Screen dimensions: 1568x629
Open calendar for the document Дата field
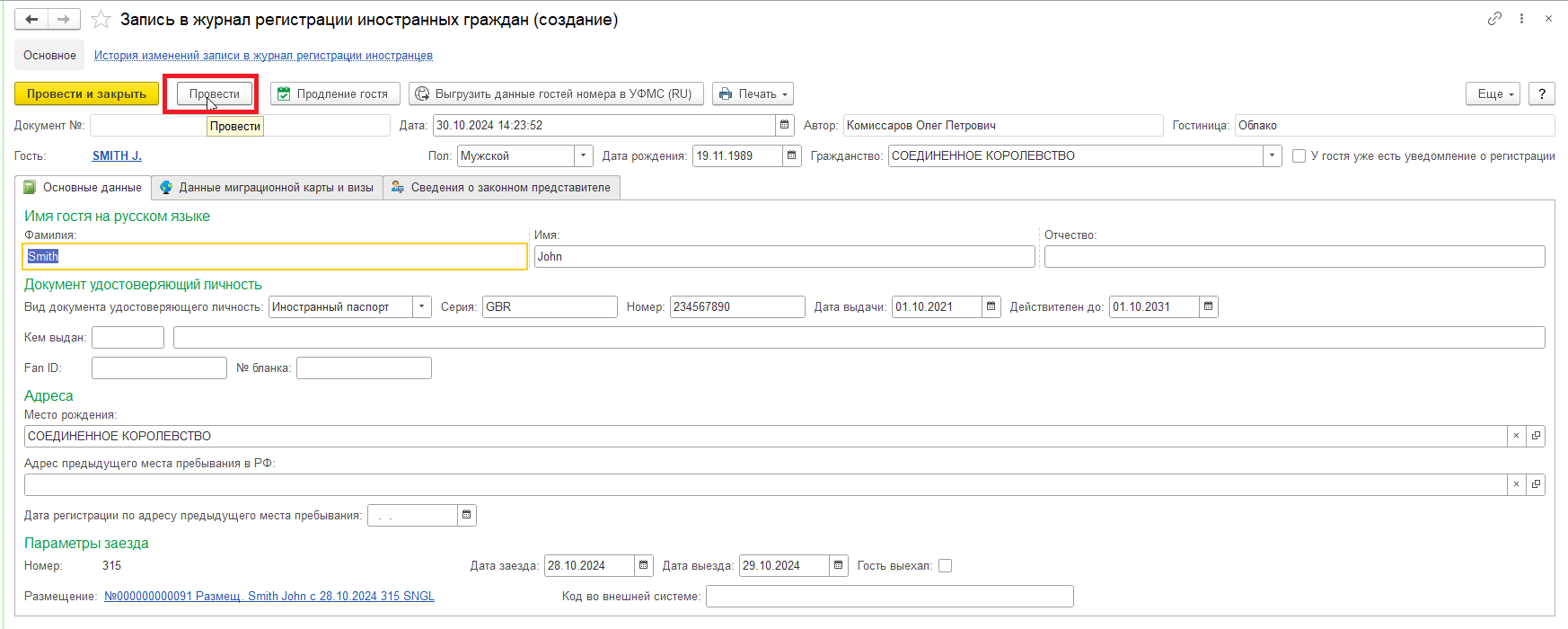point(785,125)
